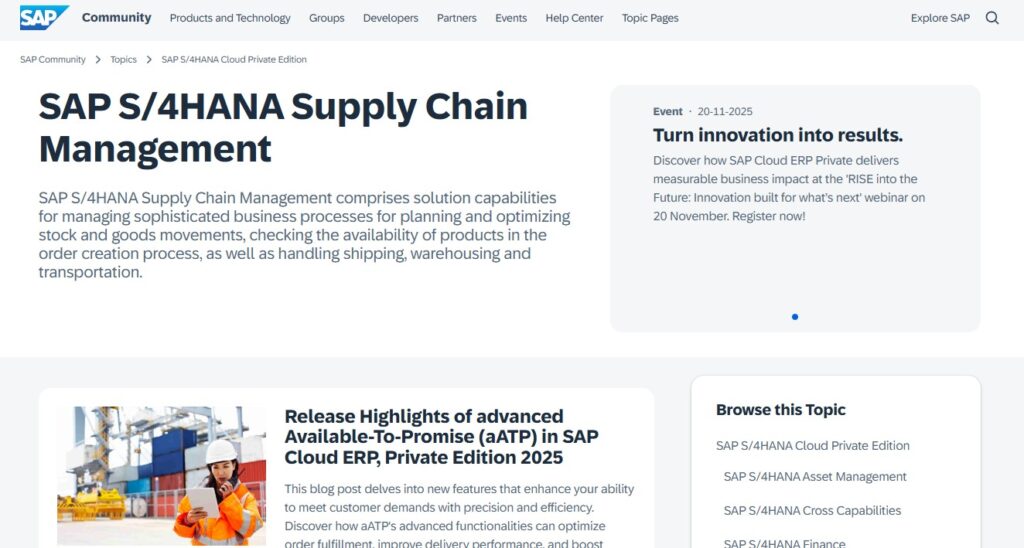This screenshot has height=548, width=1024.
Task: Select SAP S/4HANA Asset Management topic
Action: coord(815,477)
